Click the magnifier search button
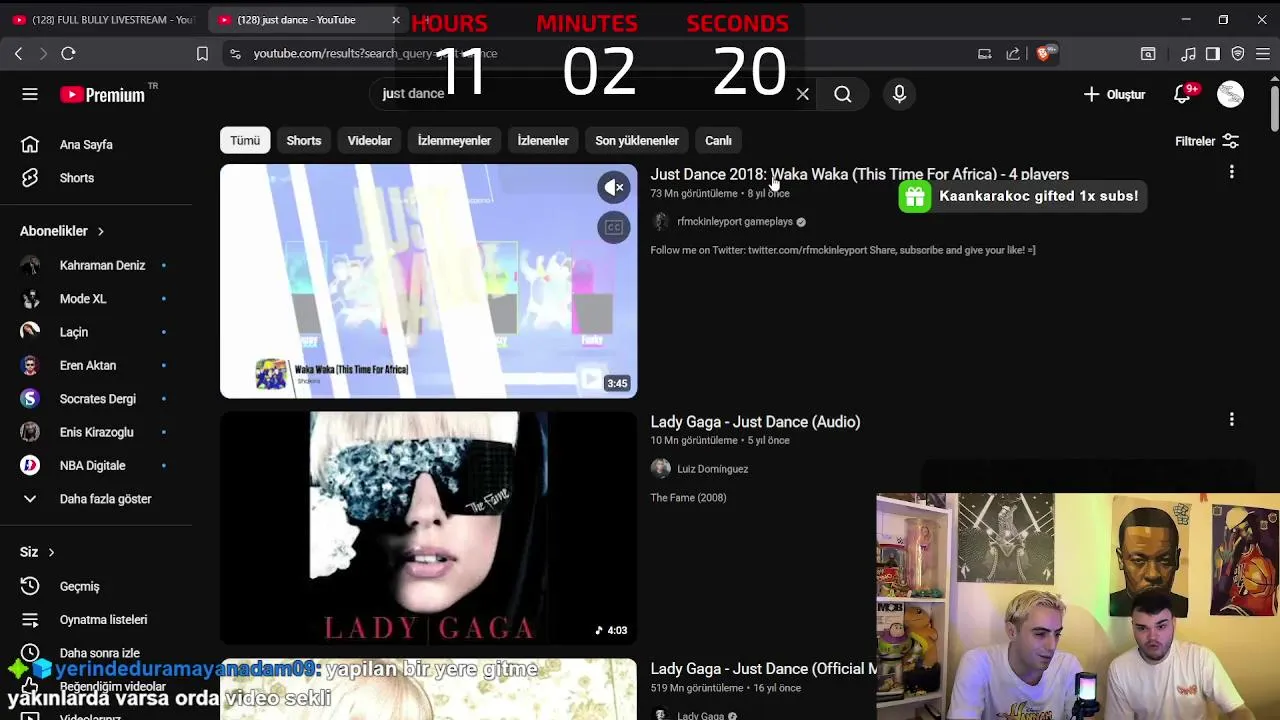Screen dimensions: 1280x720 click(x=843, y=94)
